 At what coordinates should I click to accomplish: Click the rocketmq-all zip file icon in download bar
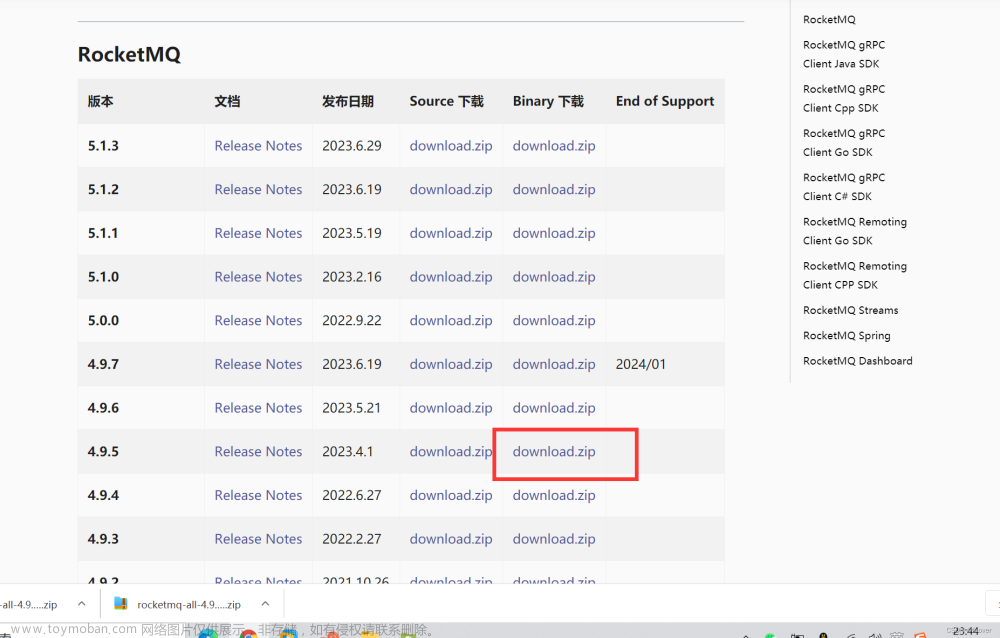(121, 604)
